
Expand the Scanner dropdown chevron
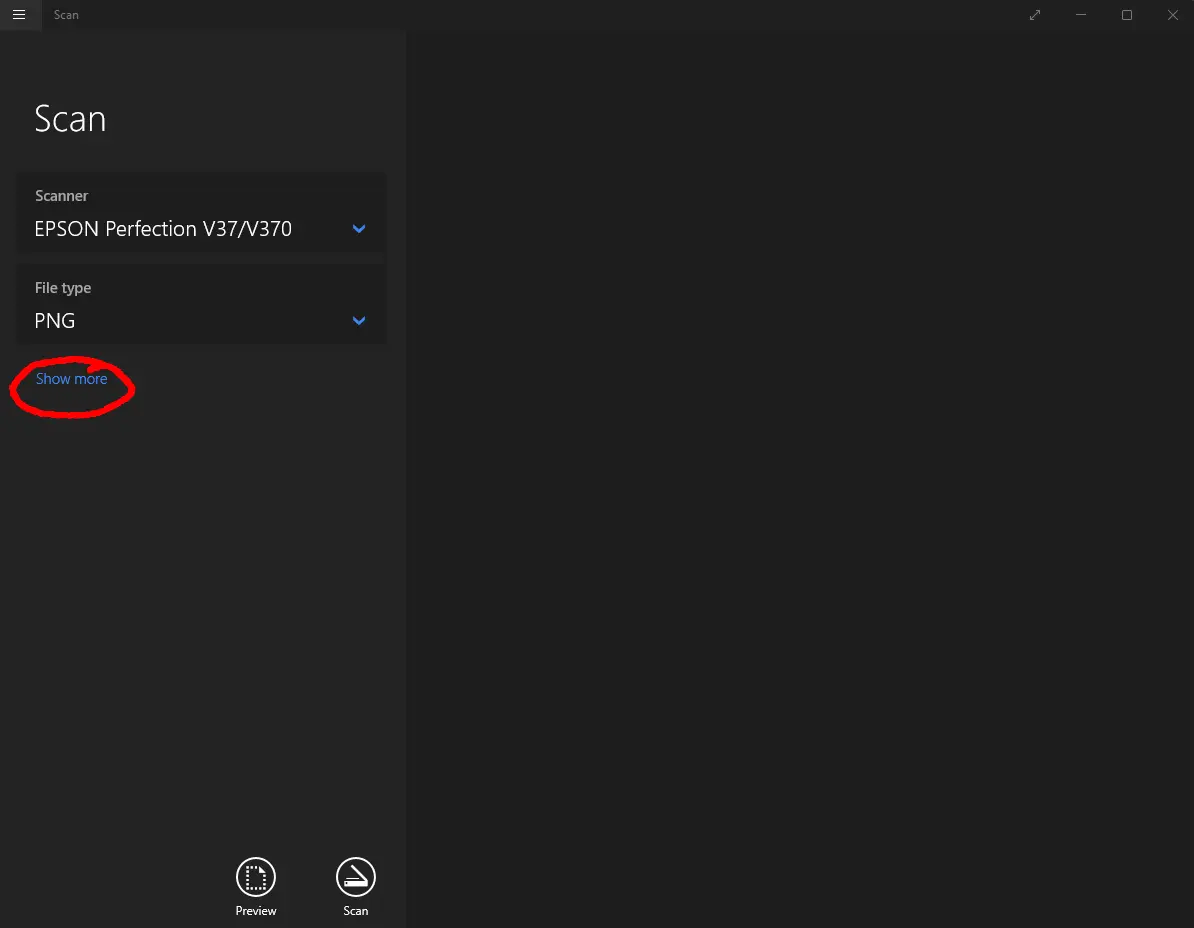pos(359,229)
